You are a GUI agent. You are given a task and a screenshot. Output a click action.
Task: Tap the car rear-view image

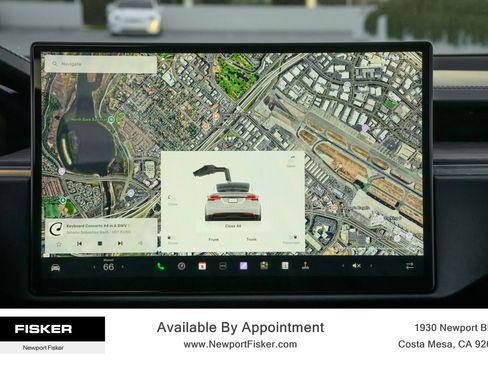click(x=233, y=201)
